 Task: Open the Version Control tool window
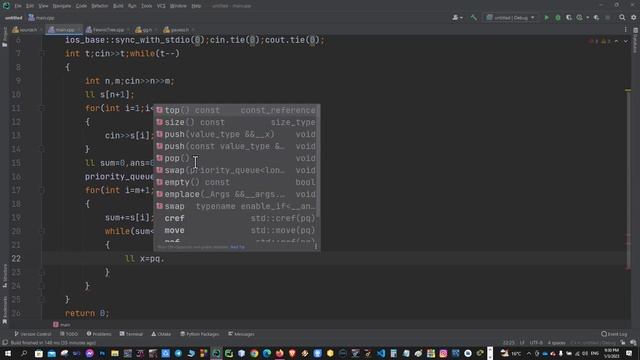click(x=33, y=334)
